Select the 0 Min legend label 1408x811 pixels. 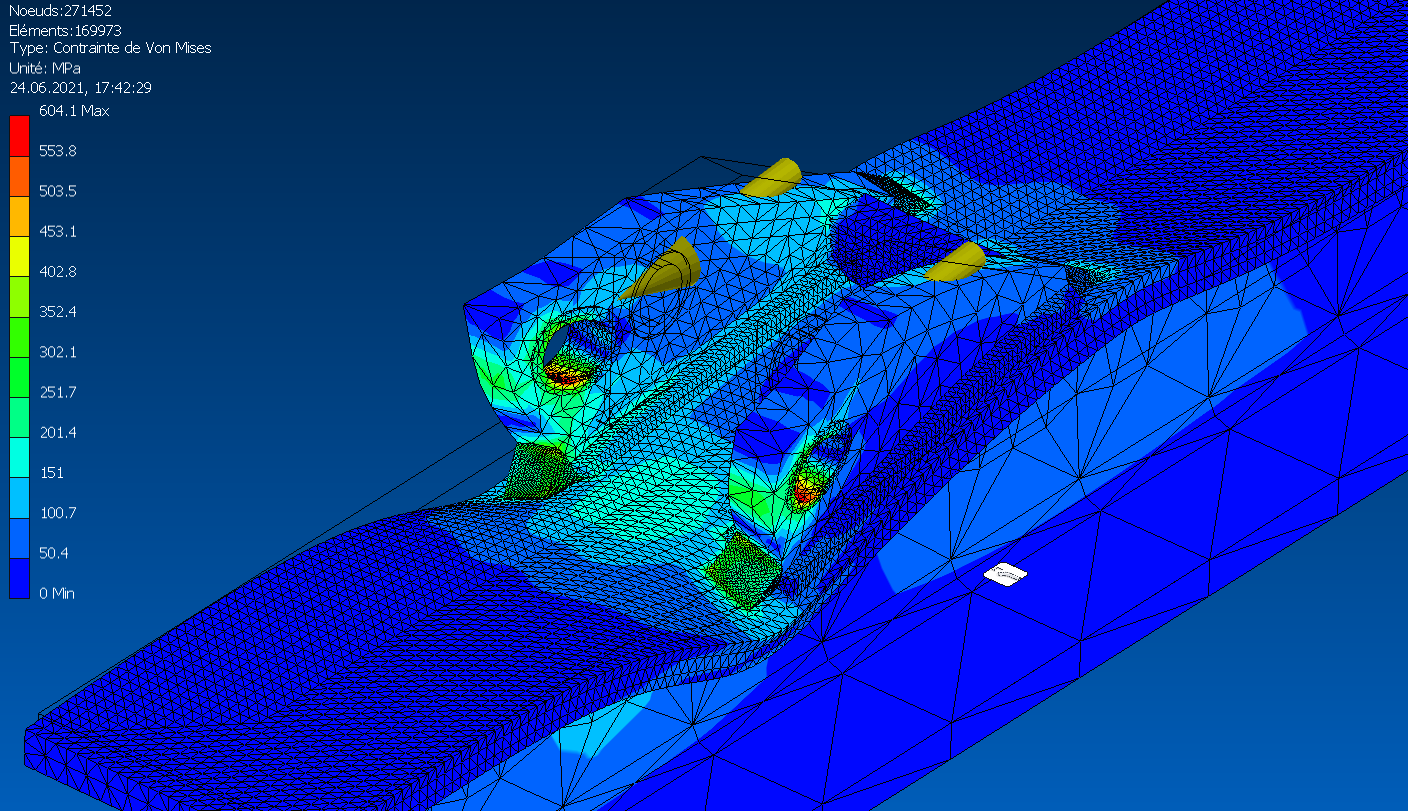pos(57,593)
